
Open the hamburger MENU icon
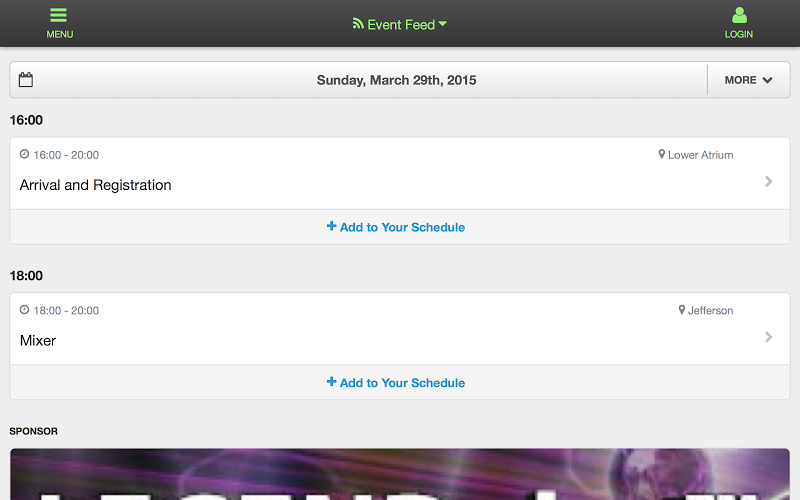pos(59,15)
